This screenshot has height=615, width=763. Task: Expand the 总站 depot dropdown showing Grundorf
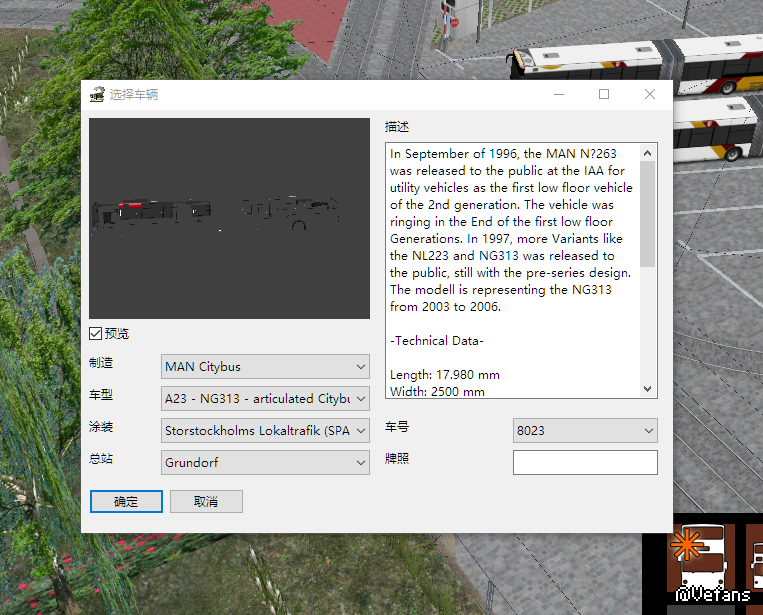[265, 463]
